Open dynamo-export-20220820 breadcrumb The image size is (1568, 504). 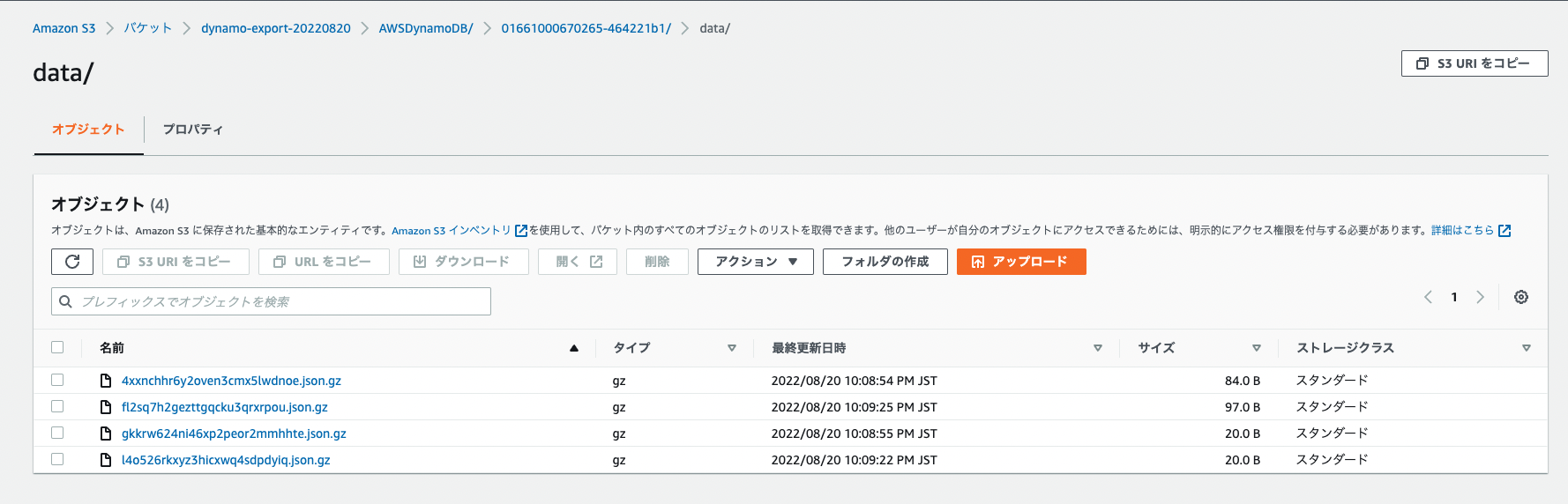[276, 28]
